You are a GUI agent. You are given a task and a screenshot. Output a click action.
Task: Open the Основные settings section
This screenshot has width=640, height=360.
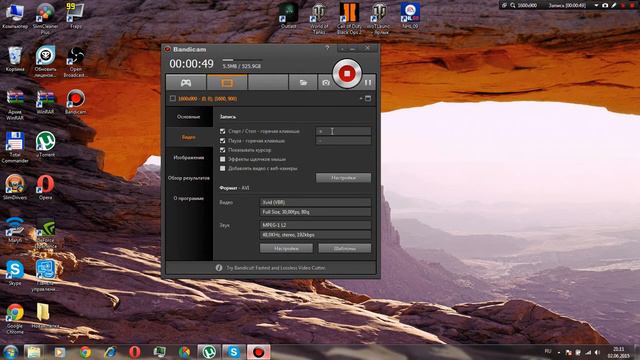pos(189,117)
